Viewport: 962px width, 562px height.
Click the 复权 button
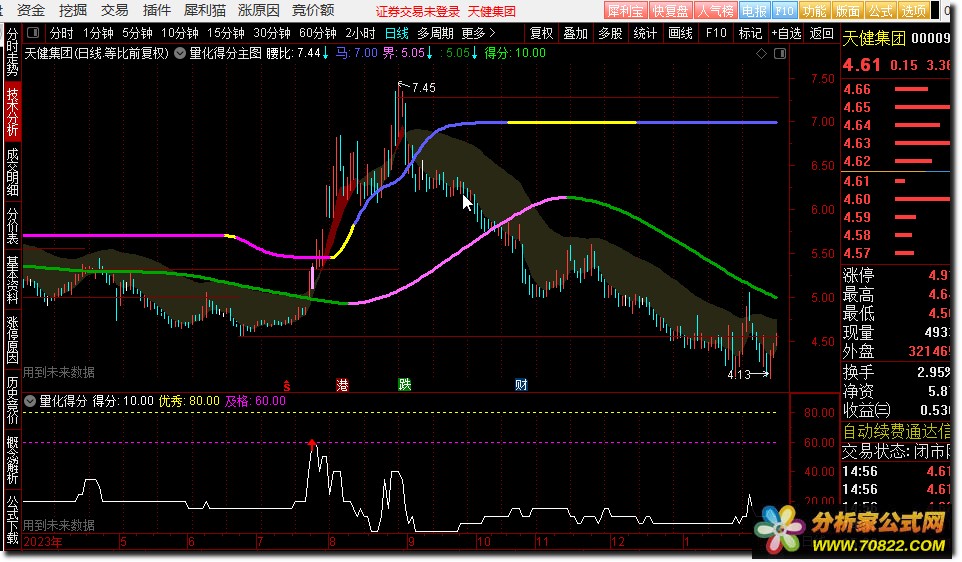click(541, 33)
